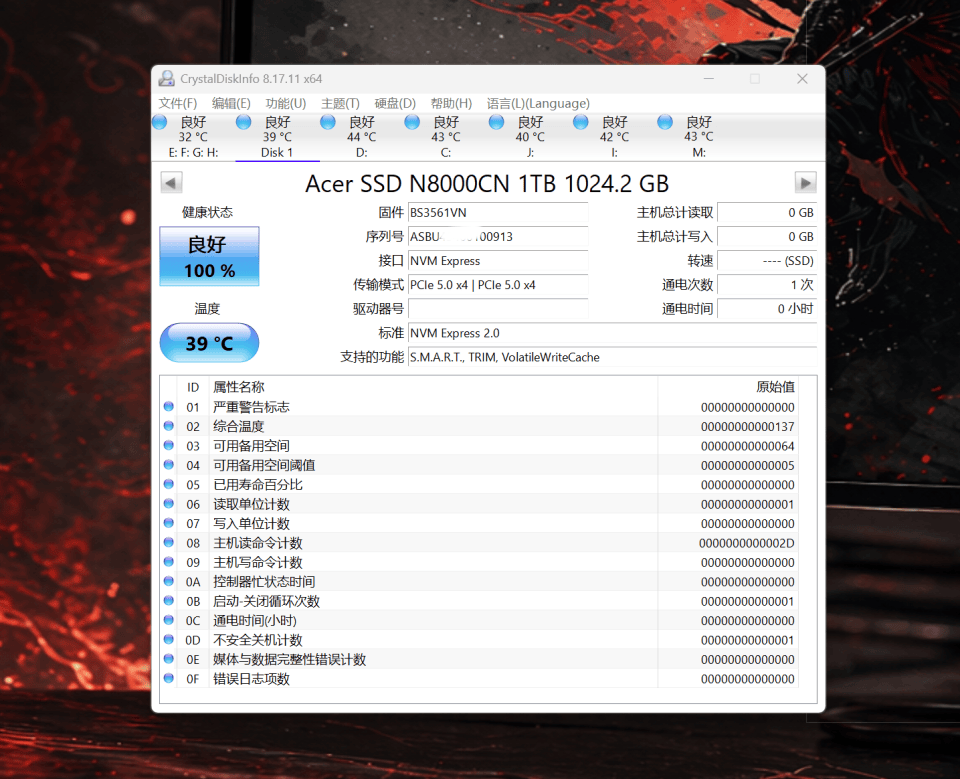The width and height of the screenshot is (960, 779).
Task: Select the right arrow to view next disk
Action: pos(806,182)
